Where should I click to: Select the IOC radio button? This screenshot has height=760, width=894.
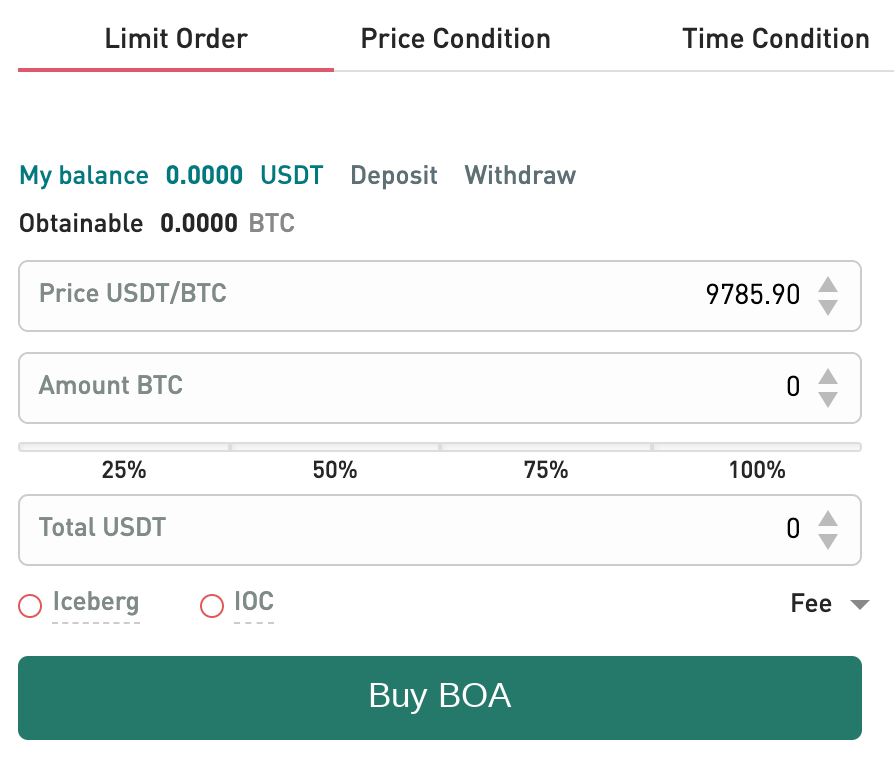(x=212, y=605)
